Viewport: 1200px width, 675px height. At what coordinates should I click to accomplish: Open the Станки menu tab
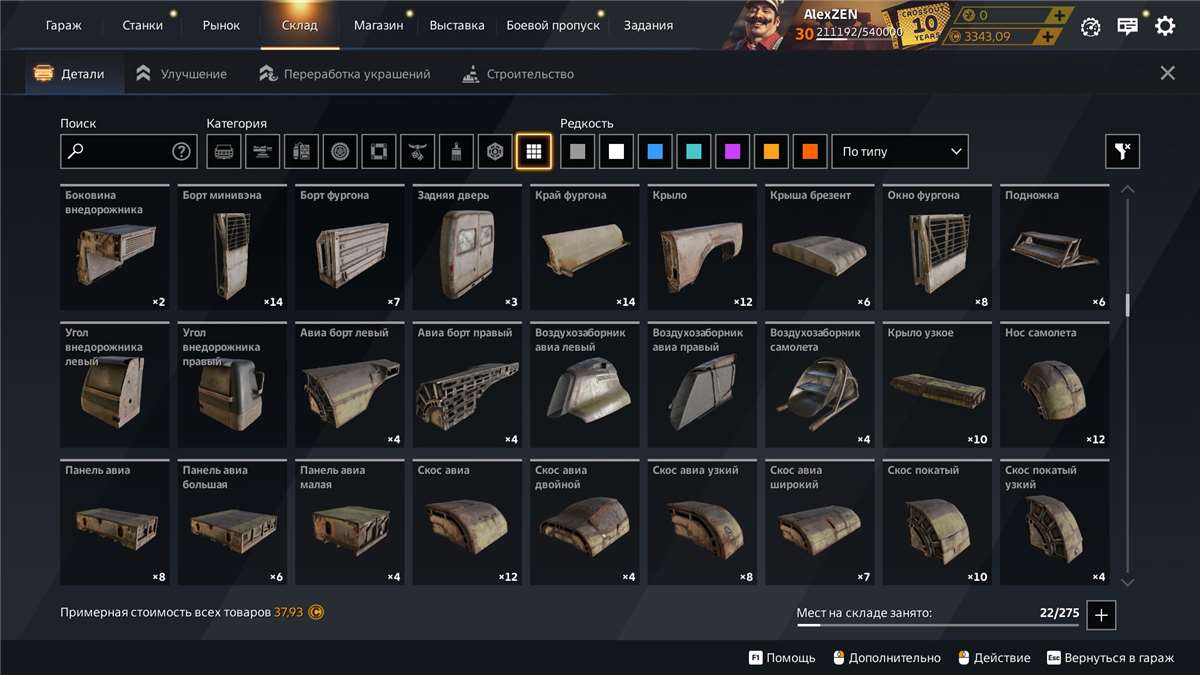[x=143, y=25]
